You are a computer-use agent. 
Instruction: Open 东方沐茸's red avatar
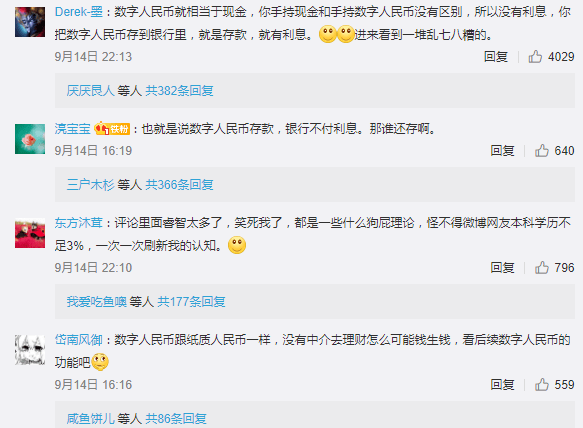coord(30,233)
